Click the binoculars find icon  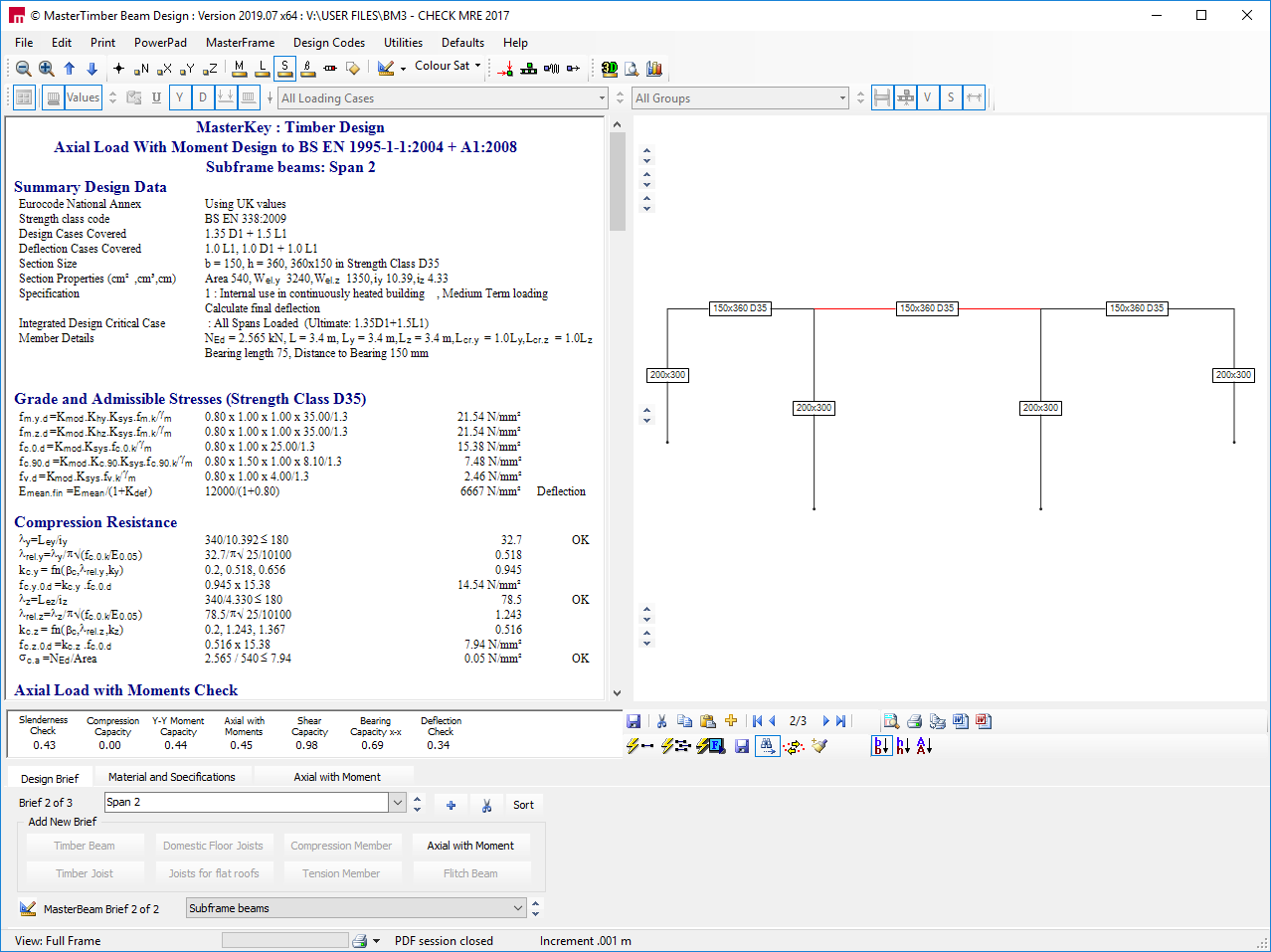click(768, 746)
